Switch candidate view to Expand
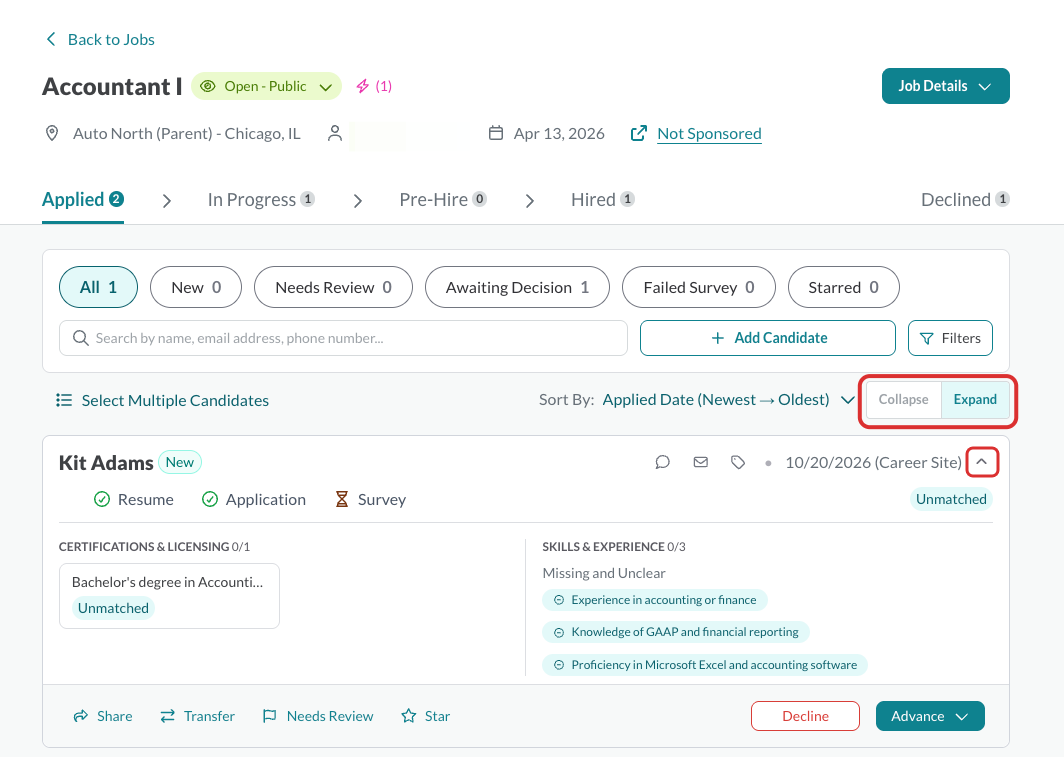The width and height of the screenshot is (1064, 757). tap(975, 400)
